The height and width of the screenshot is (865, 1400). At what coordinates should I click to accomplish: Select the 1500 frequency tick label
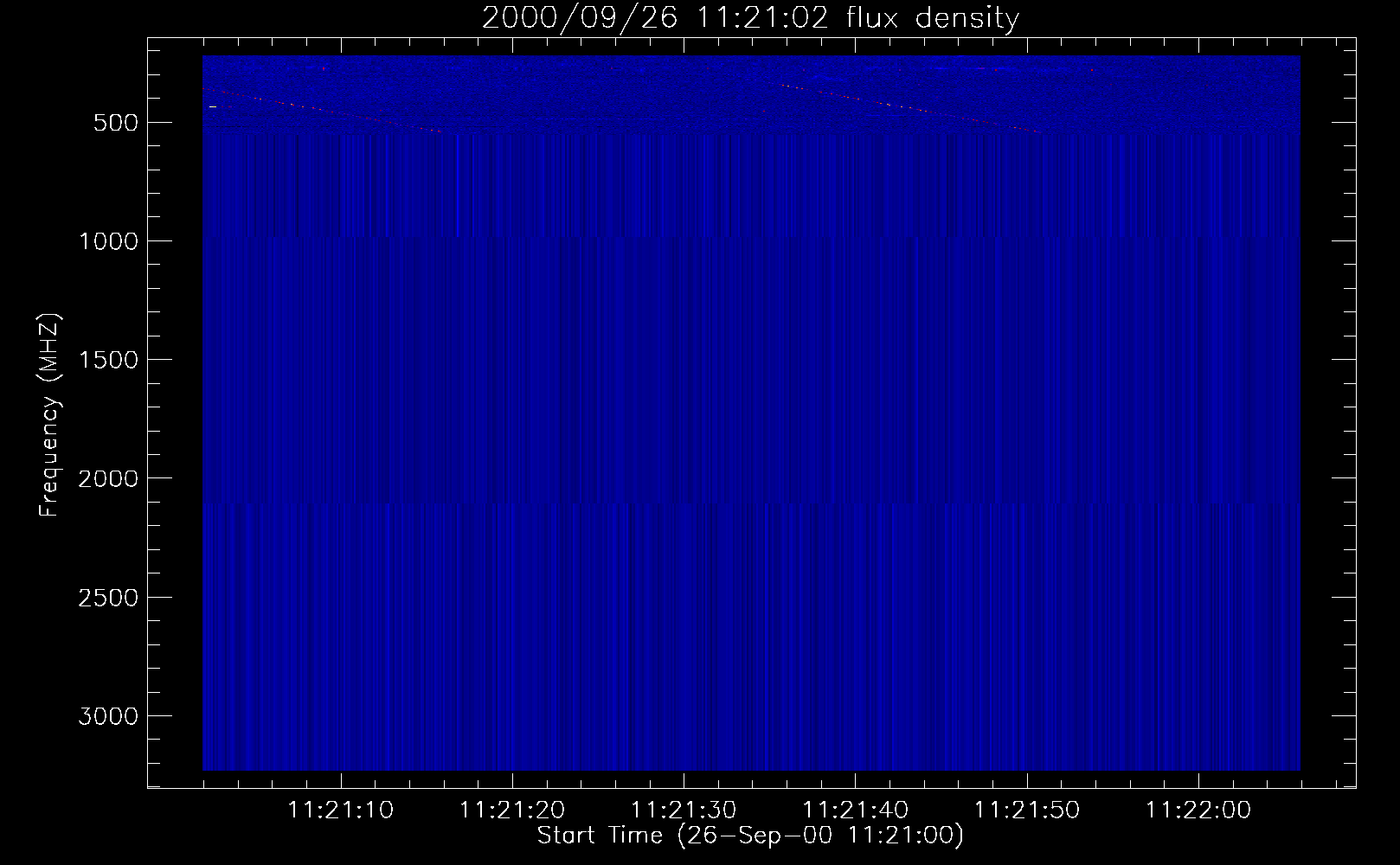[x=108, y=360]
